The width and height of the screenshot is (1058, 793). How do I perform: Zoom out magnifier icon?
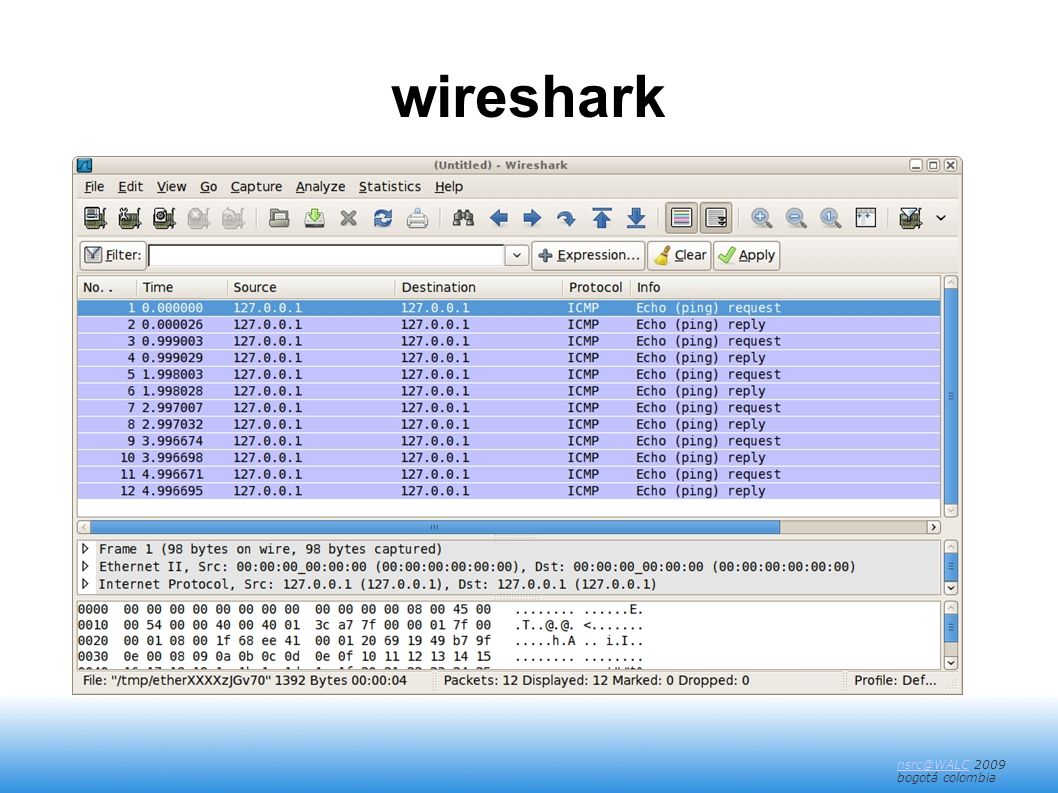pos(796,218)
